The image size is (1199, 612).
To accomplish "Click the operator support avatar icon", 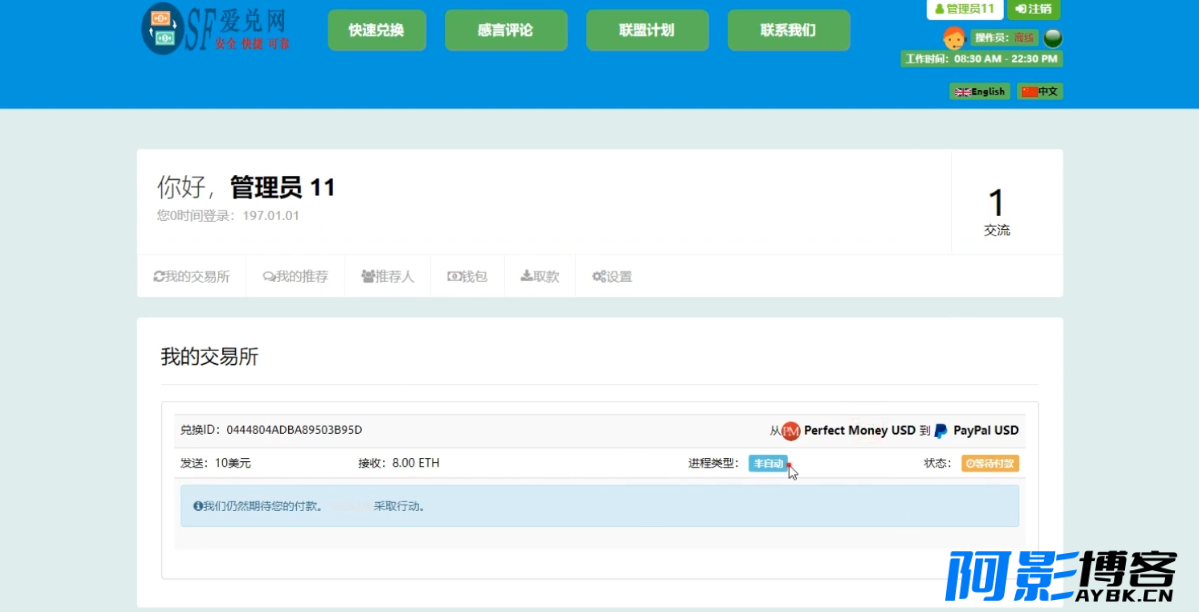I will [953, 38].
